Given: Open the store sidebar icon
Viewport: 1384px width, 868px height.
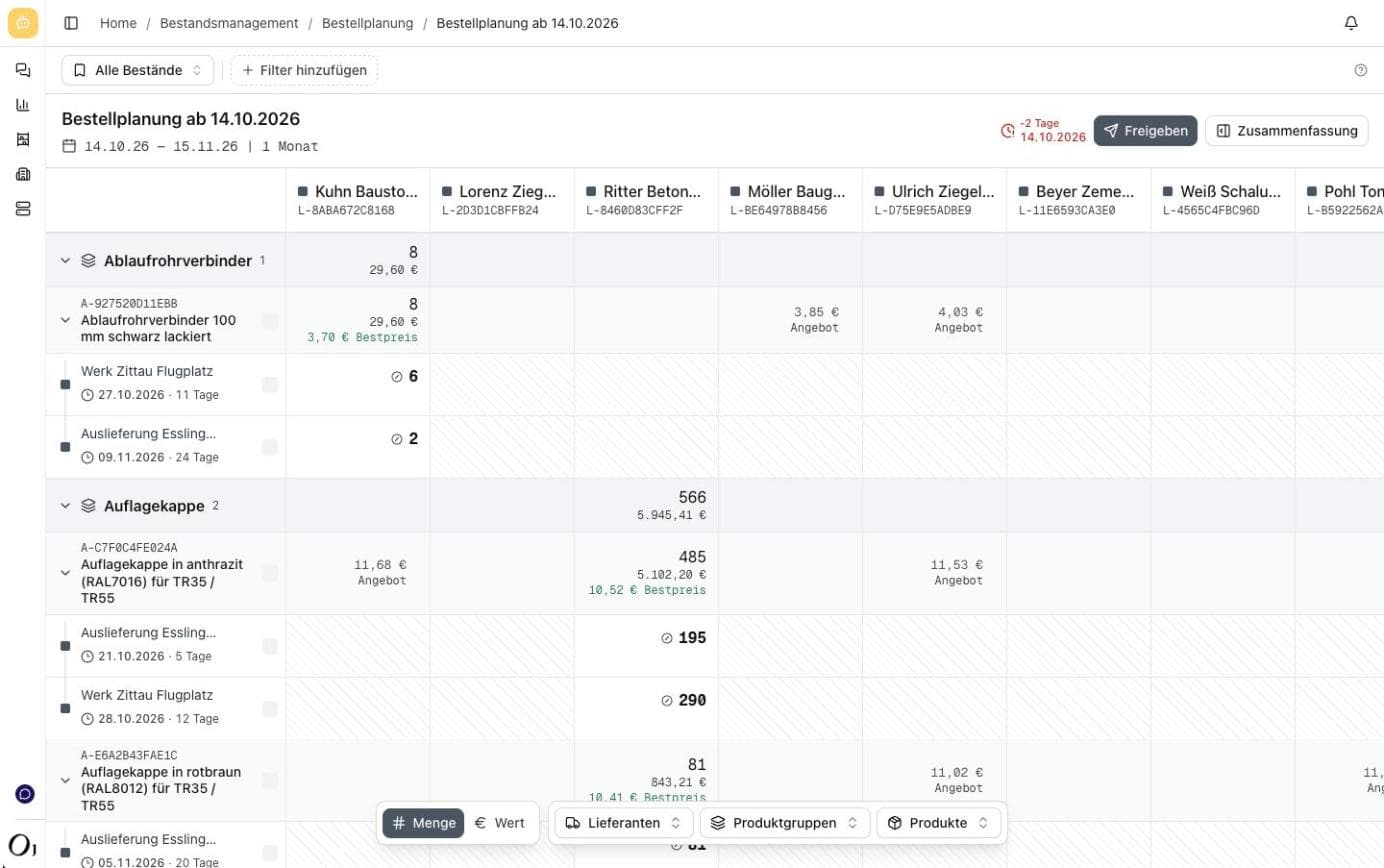Looking at the screenshot, I should click(x=23, y=140).
